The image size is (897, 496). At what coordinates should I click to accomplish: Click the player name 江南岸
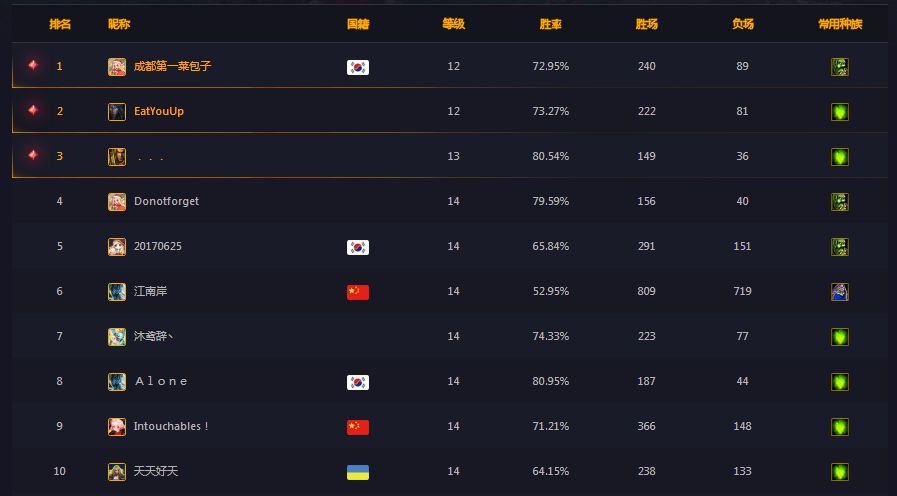tap(150, 291)
